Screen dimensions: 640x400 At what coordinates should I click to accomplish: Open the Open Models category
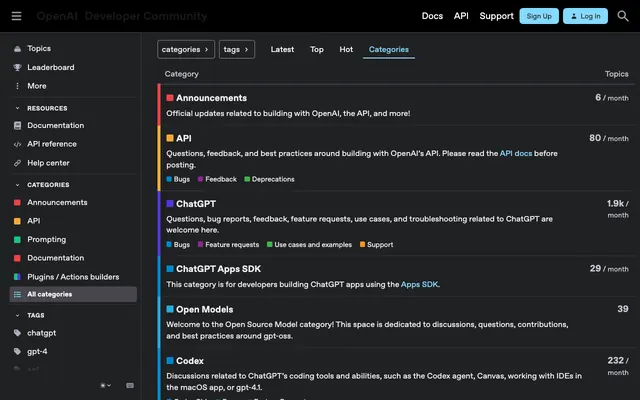pyautogui.click(x=204, y=309)
